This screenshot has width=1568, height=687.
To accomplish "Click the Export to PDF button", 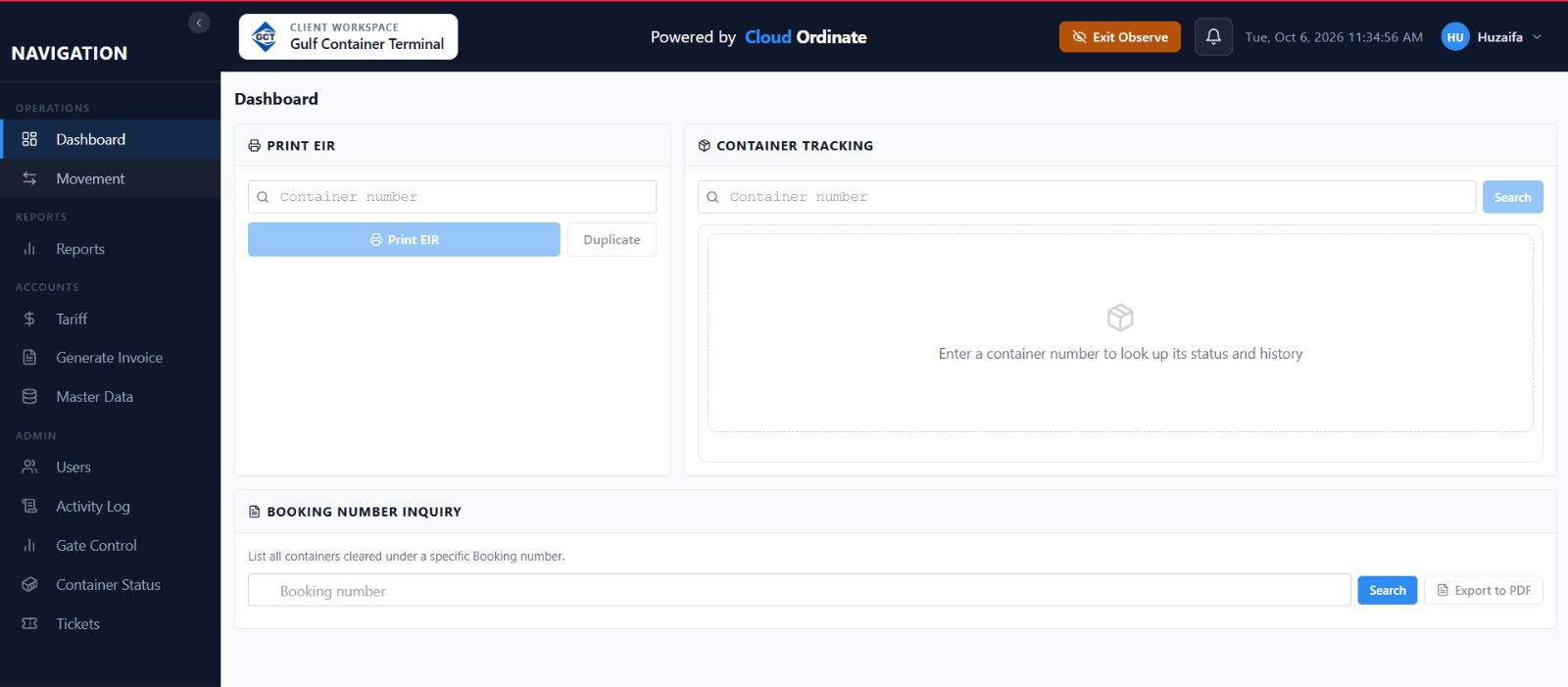I will [x=1484, y=590].
